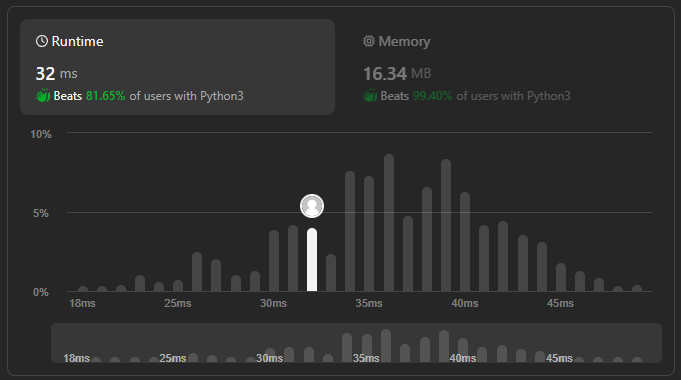Click the 18ms main chart axis label
Screen dimensions: 681x380
click(82, 303)
